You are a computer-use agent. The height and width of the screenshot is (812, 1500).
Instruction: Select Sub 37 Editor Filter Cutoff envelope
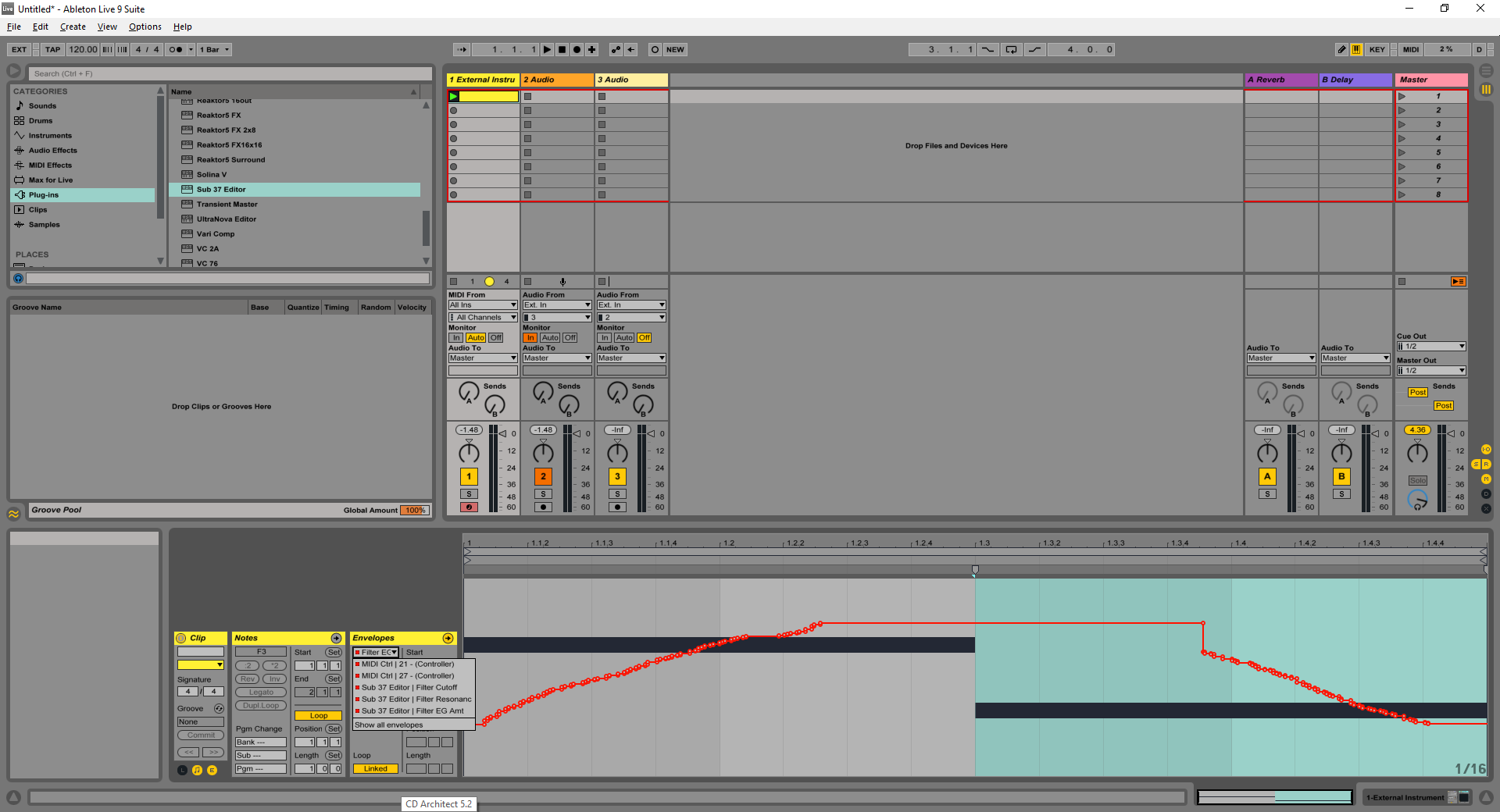click(x=409, y=688)
